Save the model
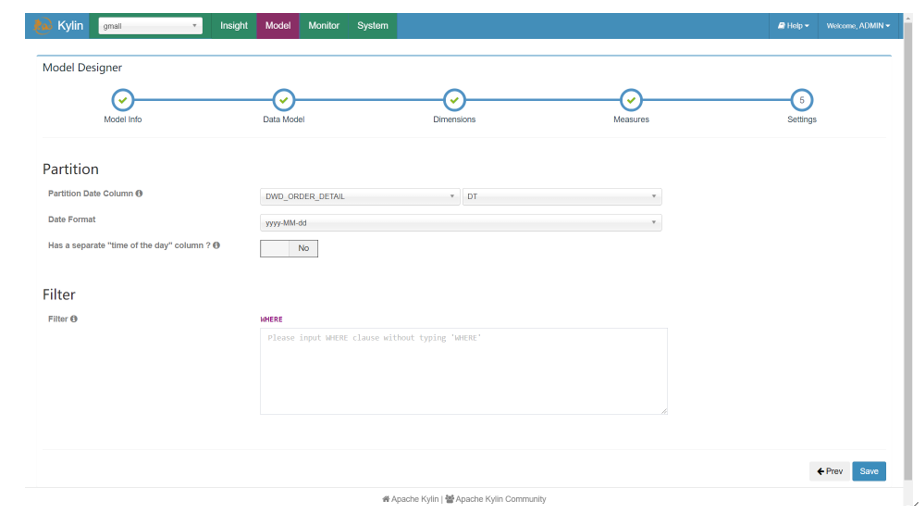Image resolution: width=920 pixels, height=506 pixels. tap(869, 471)
